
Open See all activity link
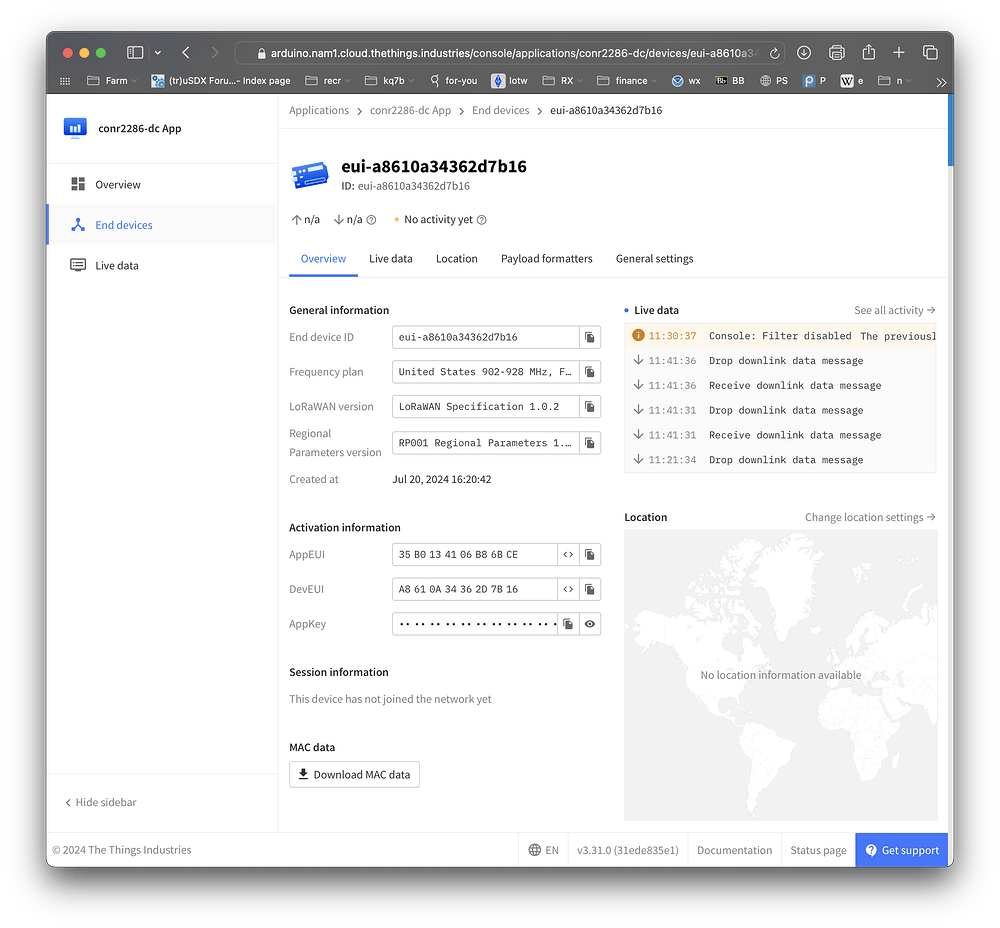894,310
